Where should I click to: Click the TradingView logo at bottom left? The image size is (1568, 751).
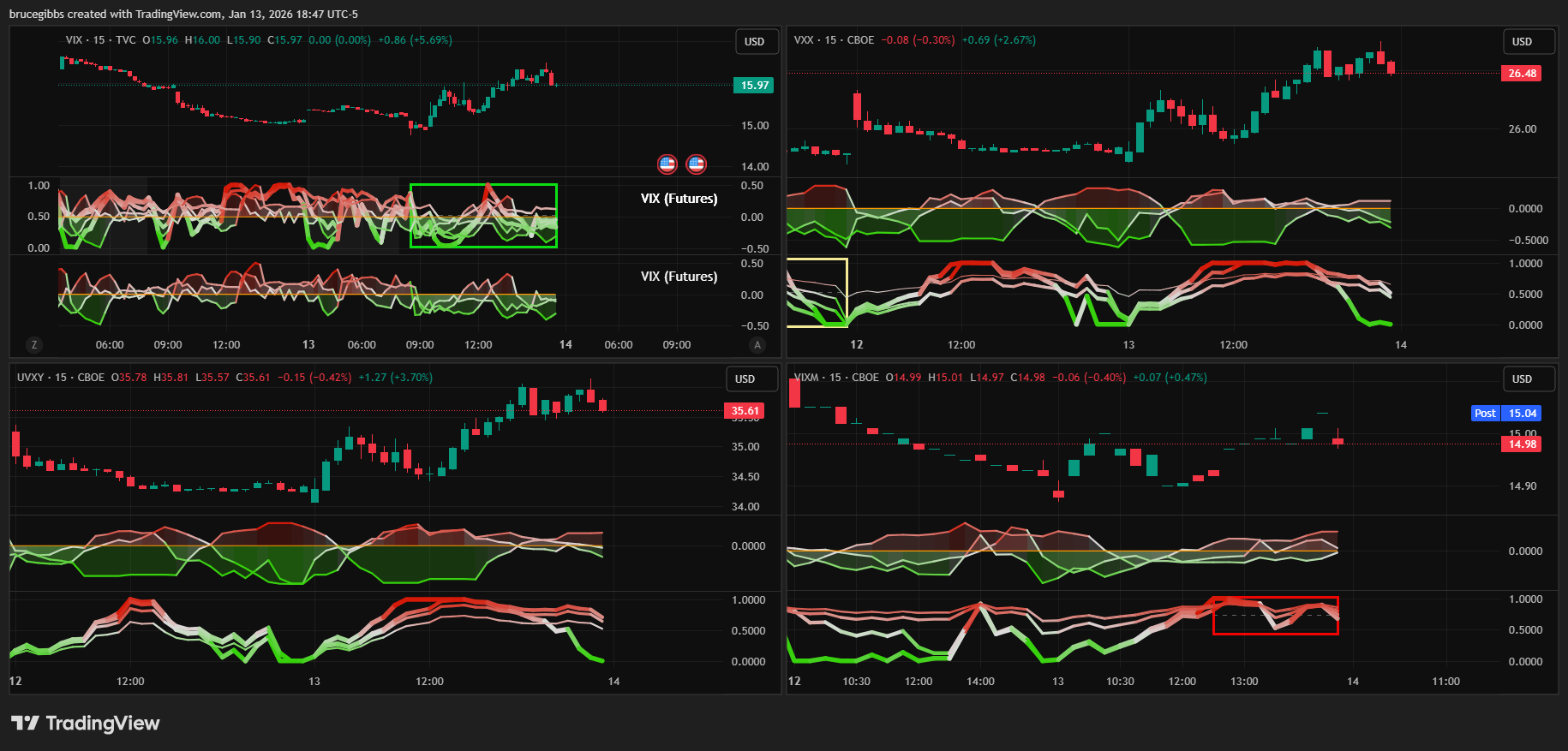point(86,724)
